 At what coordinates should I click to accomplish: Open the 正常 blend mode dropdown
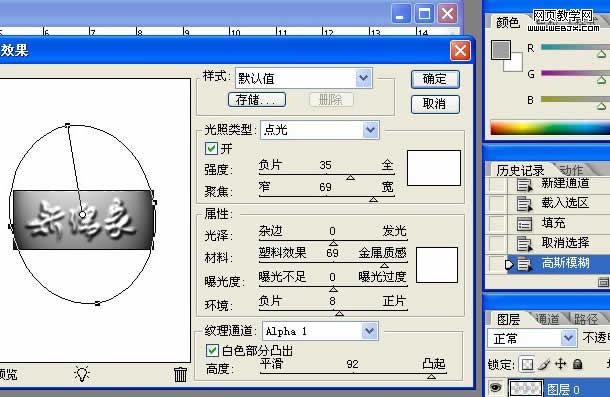(x=568, y=337)
